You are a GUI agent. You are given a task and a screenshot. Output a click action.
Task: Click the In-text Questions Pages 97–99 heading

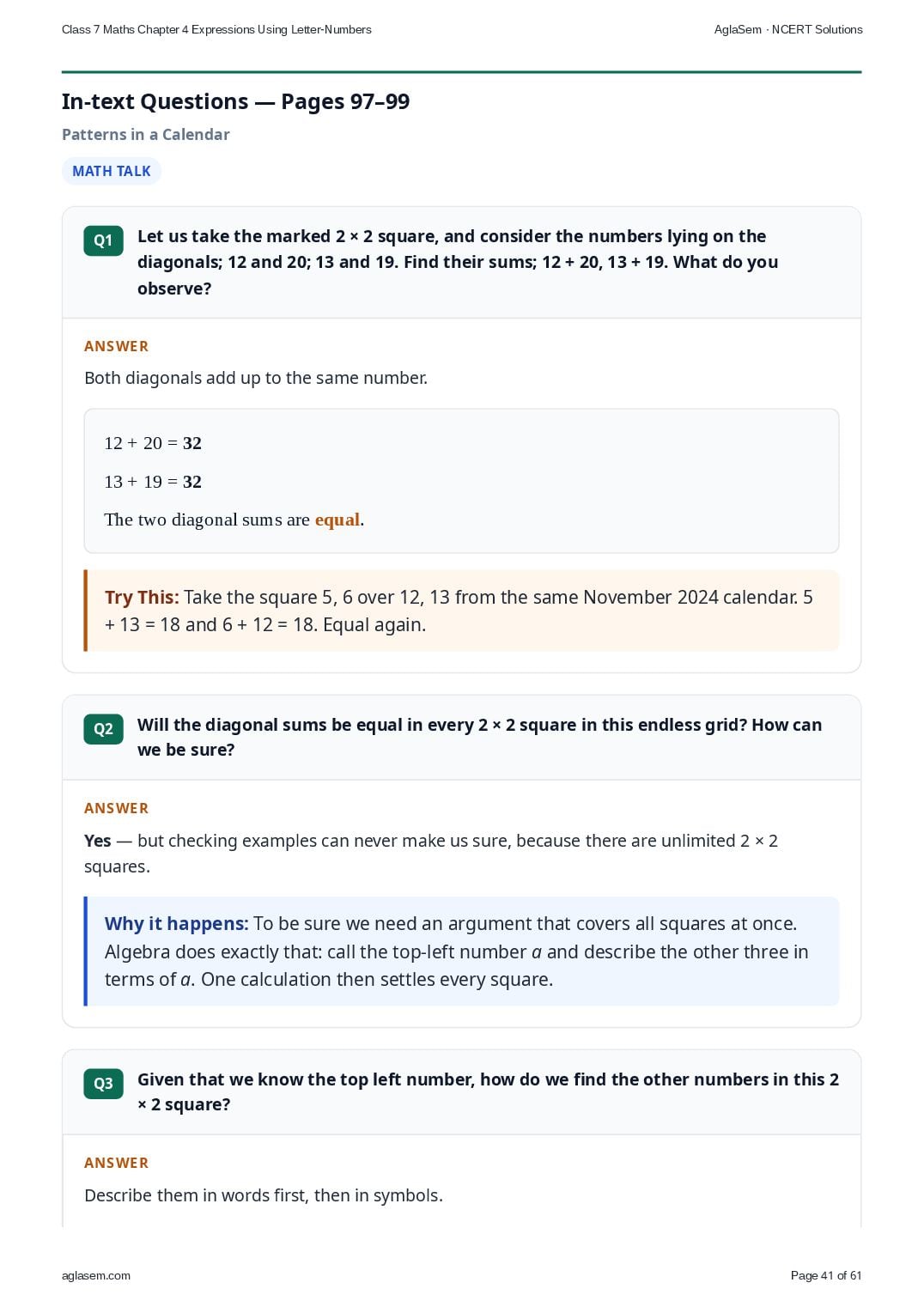[235, 101]
